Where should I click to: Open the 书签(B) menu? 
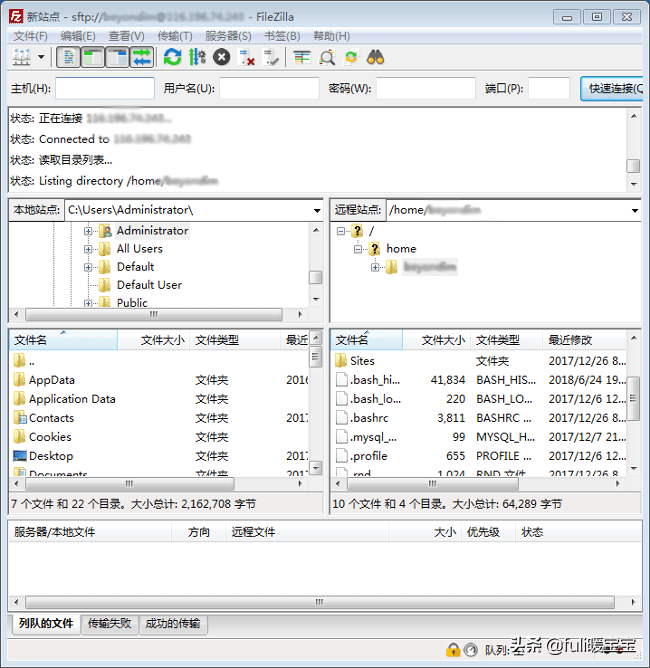pyautogui.click(x=282, y=36)
